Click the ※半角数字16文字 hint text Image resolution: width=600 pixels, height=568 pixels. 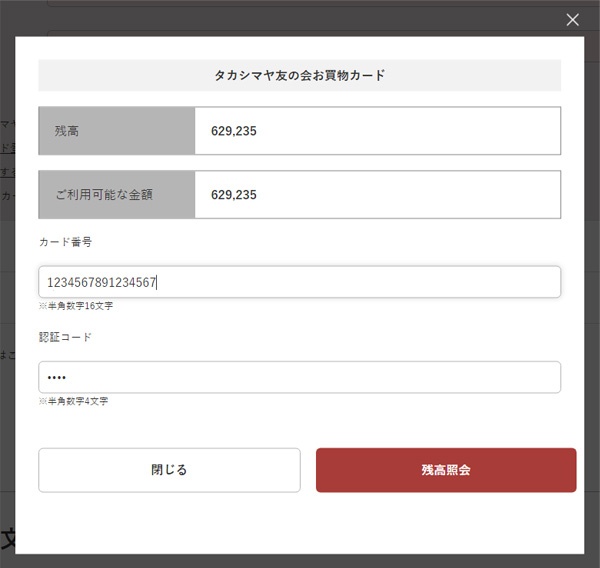(75, 306)
